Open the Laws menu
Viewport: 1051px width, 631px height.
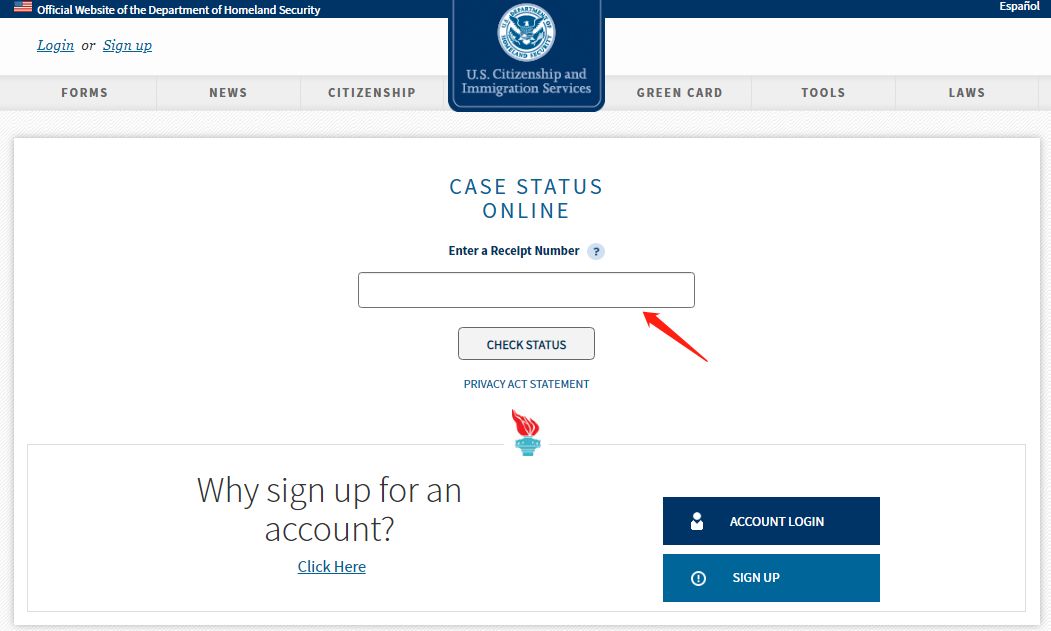point(967,93)
